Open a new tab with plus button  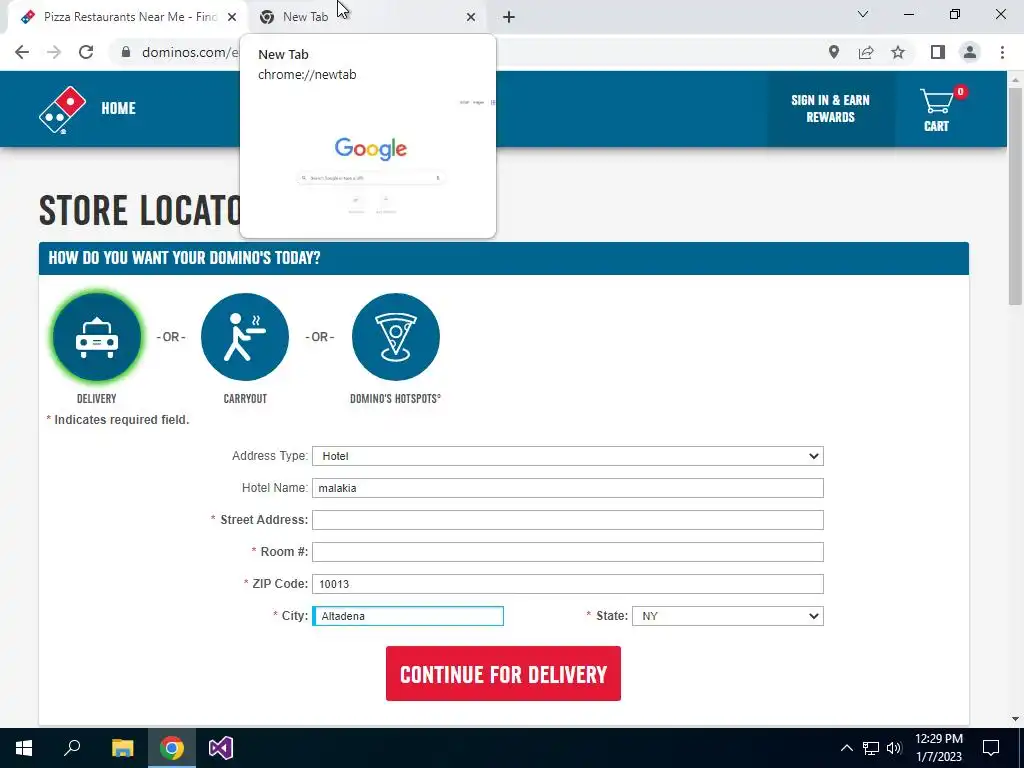click(x=509, y=17)
